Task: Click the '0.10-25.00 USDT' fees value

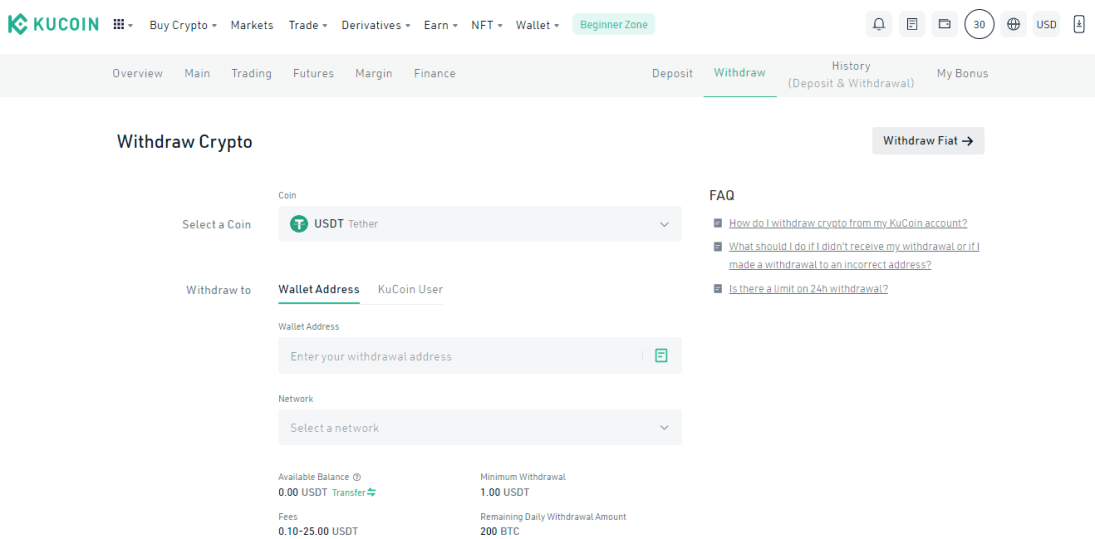Action: (x=318, y=532)
